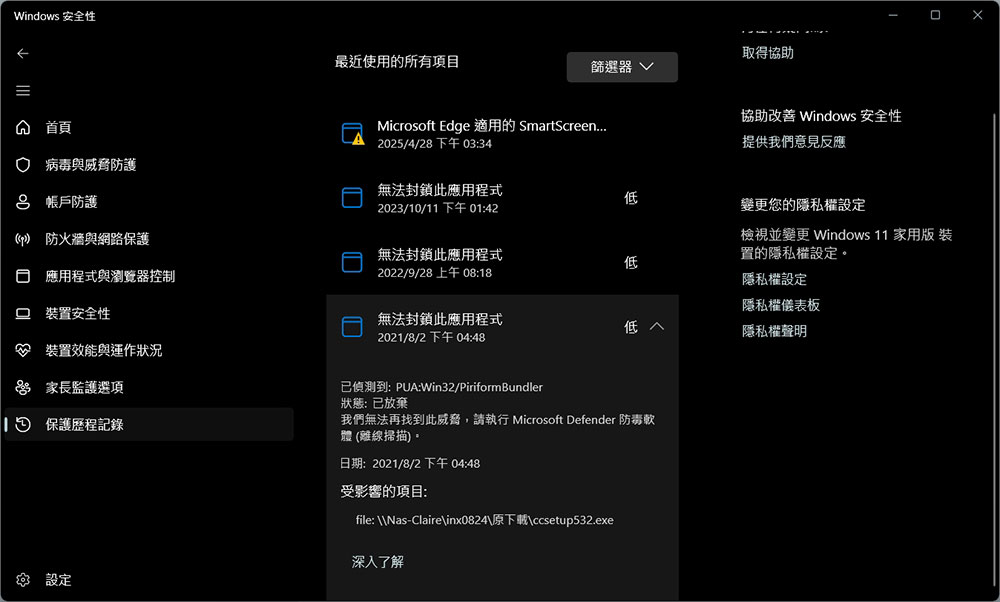Open the 篩選器 filter dropdown
The image size is (1000, 602).
coord(622,67)
